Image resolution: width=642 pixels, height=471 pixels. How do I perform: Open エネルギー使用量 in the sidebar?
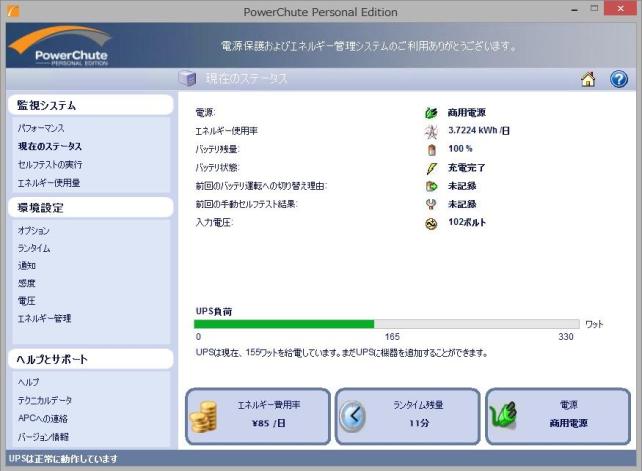click(49, 183)
